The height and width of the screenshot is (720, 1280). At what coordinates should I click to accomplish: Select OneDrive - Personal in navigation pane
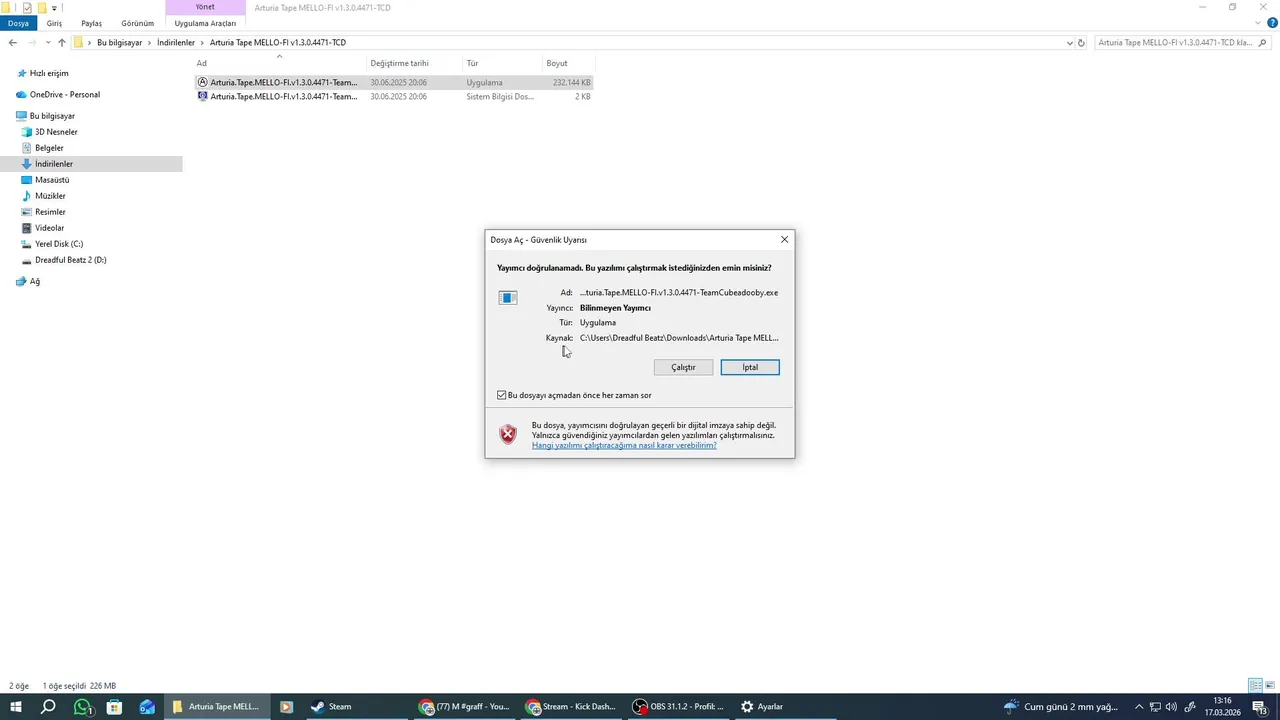click(x=65, y=94)
